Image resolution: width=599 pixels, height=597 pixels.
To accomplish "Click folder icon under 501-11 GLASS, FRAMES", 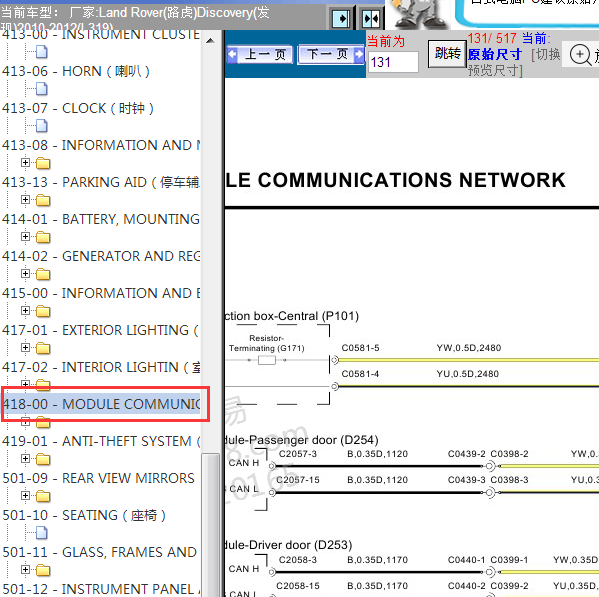I will click(43, 570).
